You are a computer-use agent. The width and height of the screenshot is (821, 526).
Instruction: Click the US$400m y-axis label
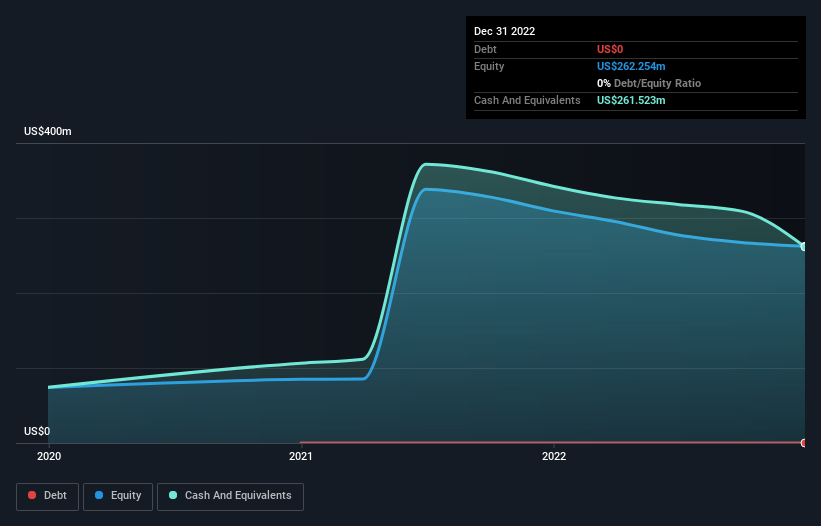(48, 131)
